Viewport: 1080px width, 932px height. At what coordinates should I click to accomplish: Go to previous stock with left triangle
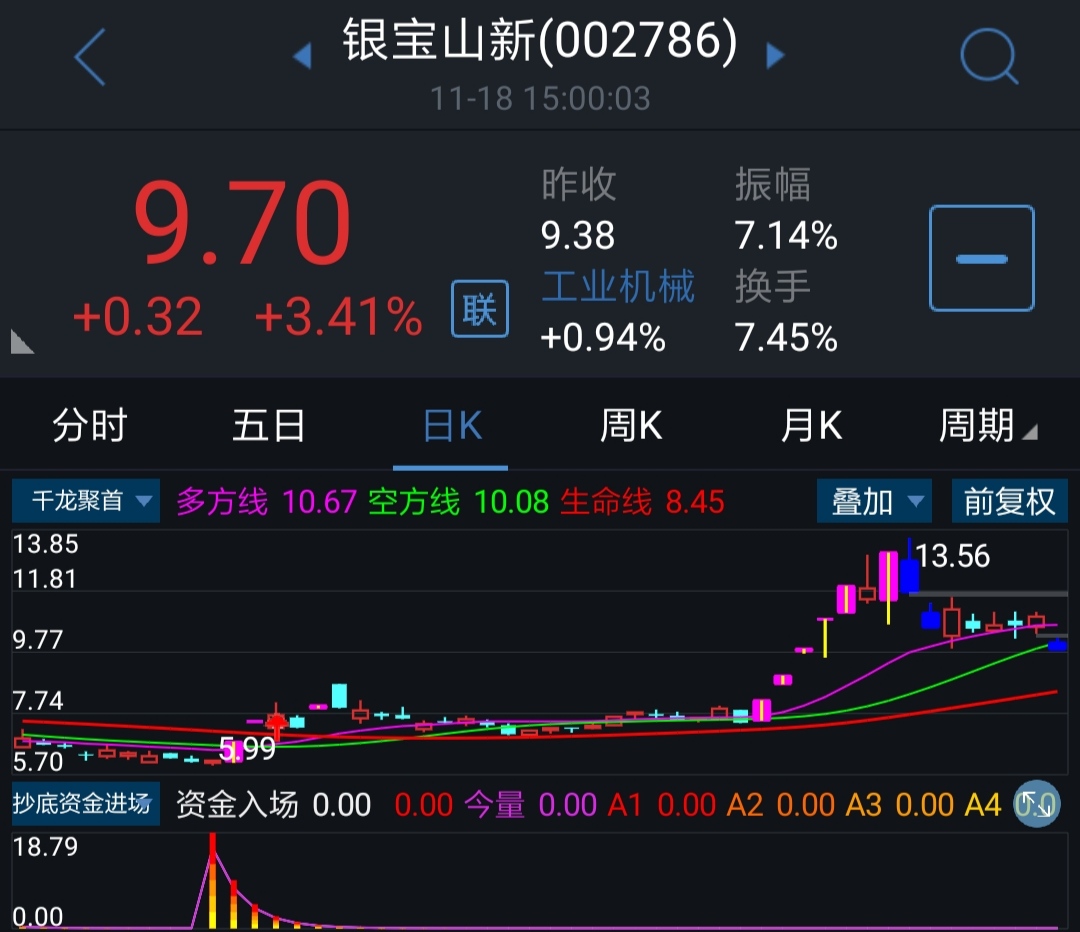pos(302,56)
